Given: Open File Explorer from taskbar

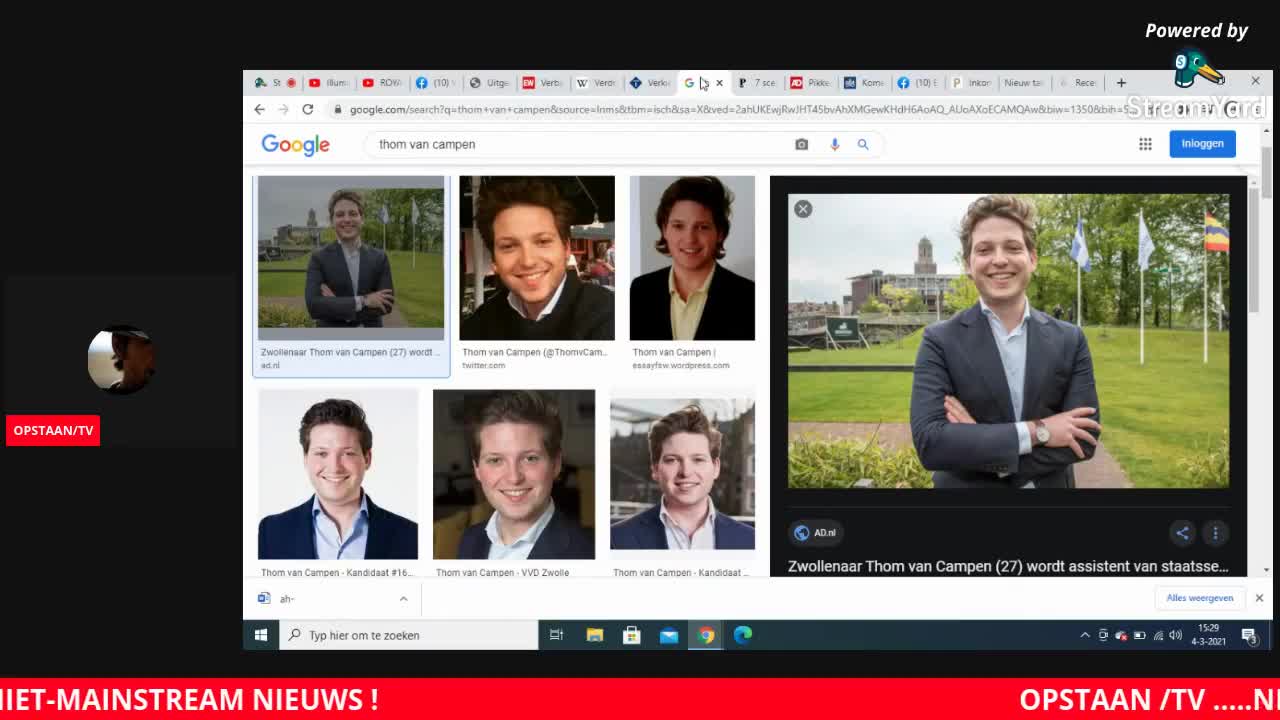Looking at the screenshot, I should [x=595, y=635].
